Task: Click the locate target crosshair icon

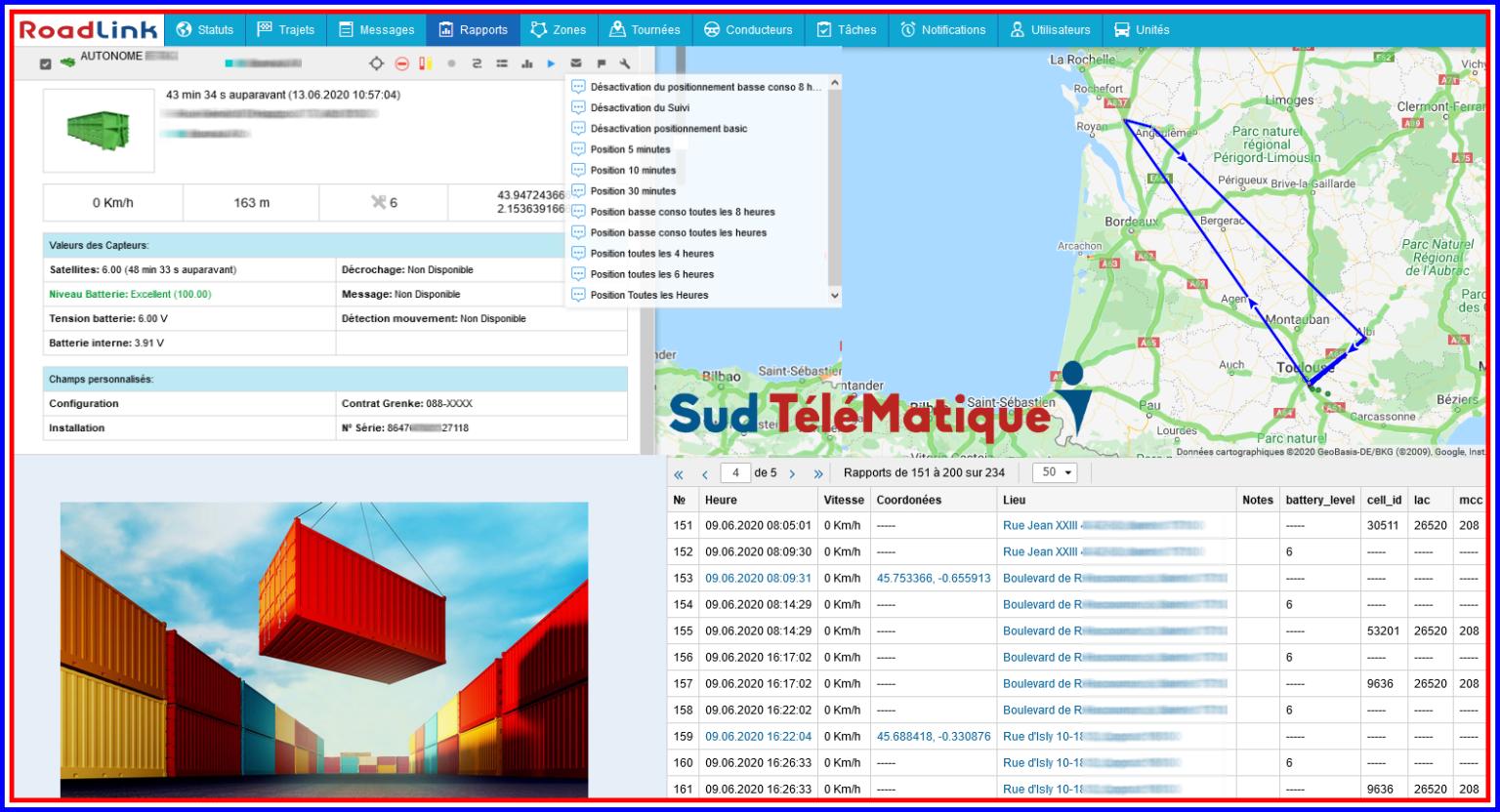Action: point(376,63)
